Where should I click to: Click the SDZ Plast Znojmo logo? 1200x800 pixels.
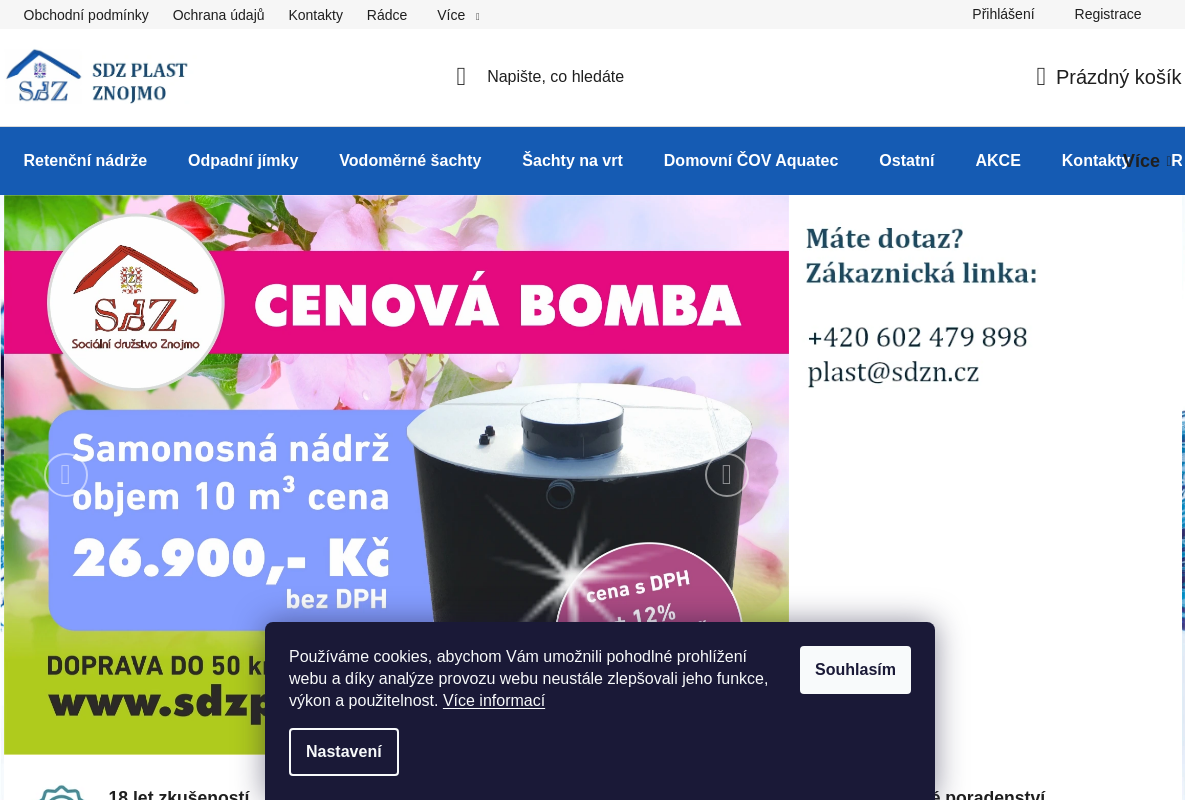pyautogui.click(x=97, y=77)
